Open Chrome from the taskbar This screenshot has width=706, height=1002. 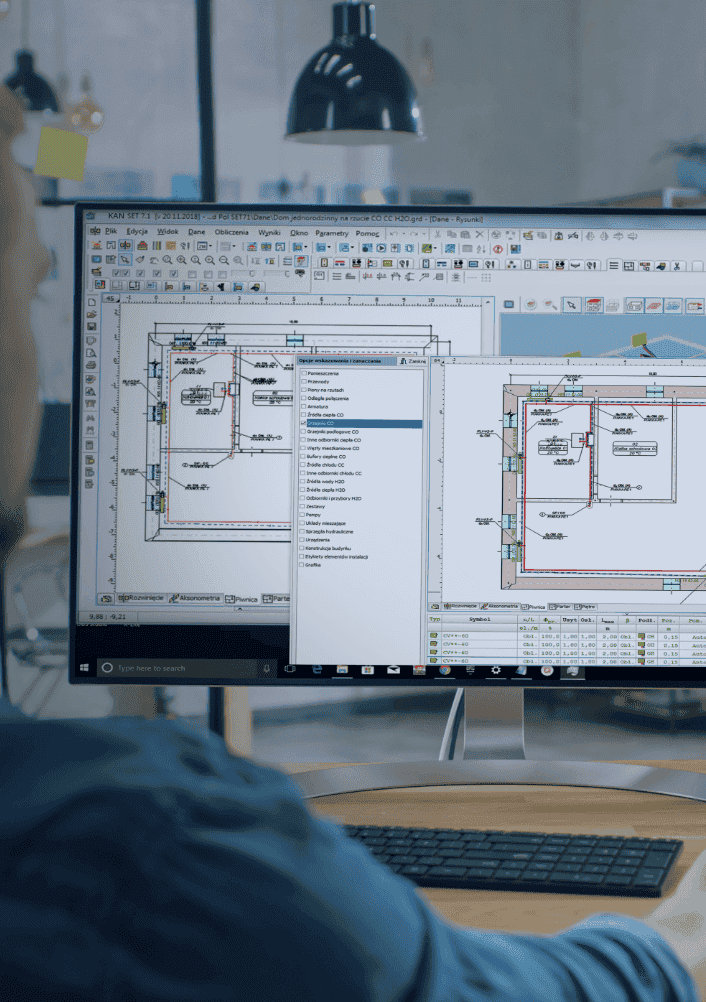tap(444, 670)
